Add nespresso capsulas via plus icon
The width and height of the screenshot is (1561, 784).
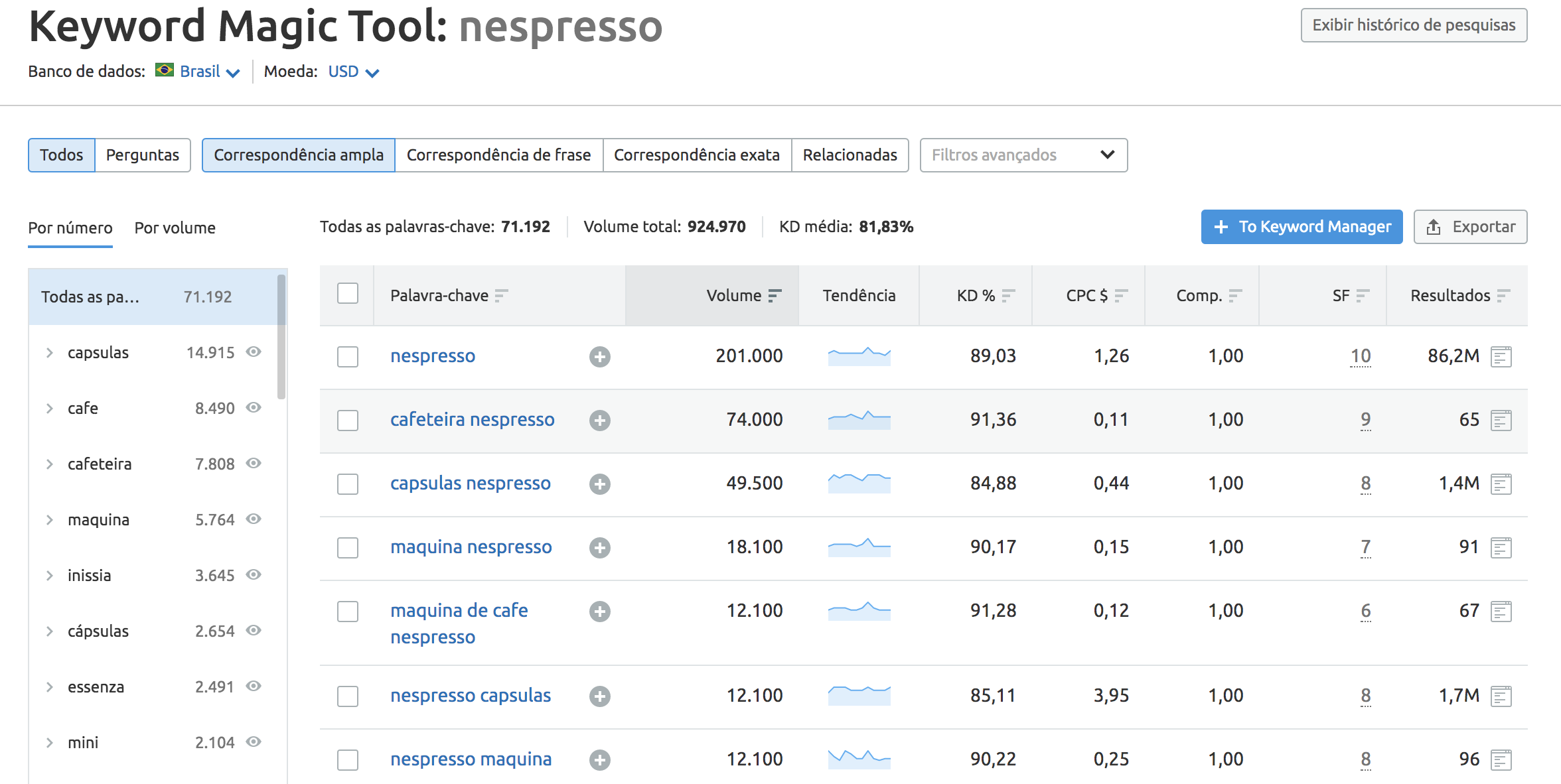(x=600, y=696)
